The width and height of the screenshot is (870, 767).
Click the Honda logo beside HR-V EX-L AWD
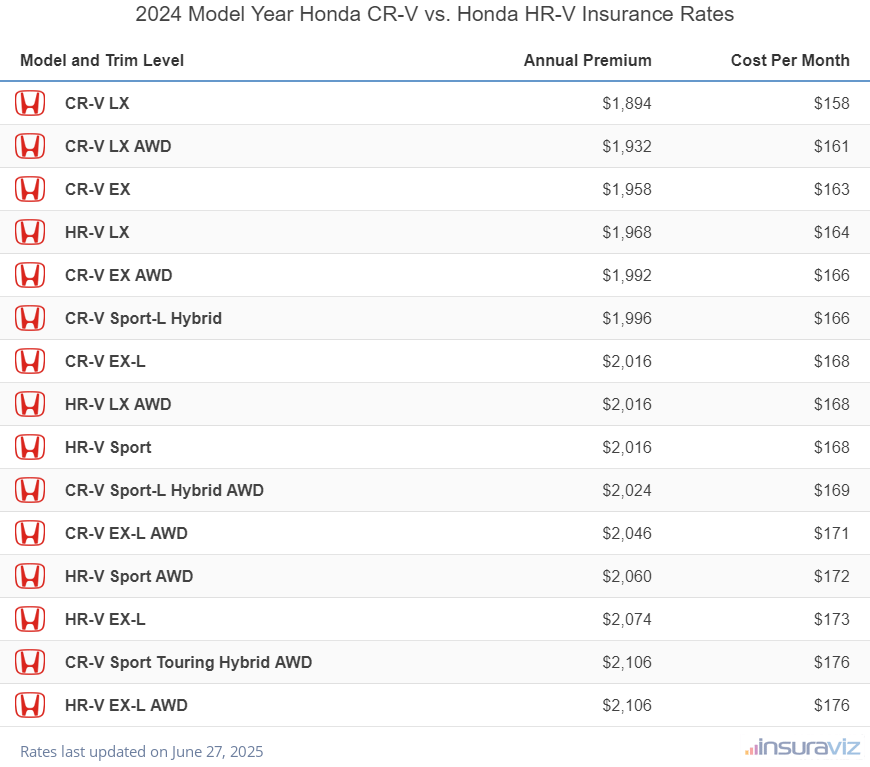tap(30, 705)
